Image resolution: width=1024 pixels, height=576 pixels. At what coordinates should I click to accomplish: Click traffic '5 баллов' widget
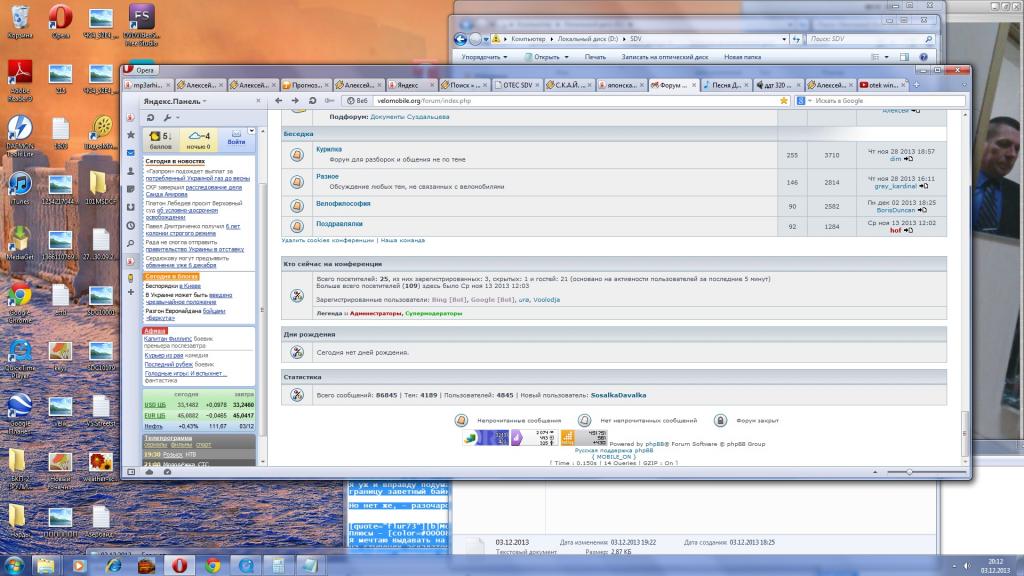point(161,140)
